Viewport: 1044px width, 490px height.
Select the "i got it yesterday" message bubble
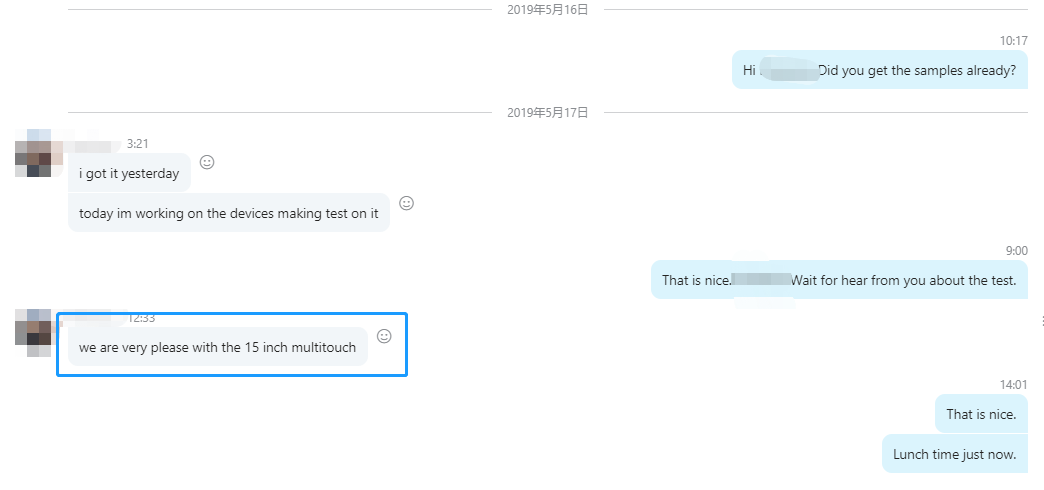(129, 174)
